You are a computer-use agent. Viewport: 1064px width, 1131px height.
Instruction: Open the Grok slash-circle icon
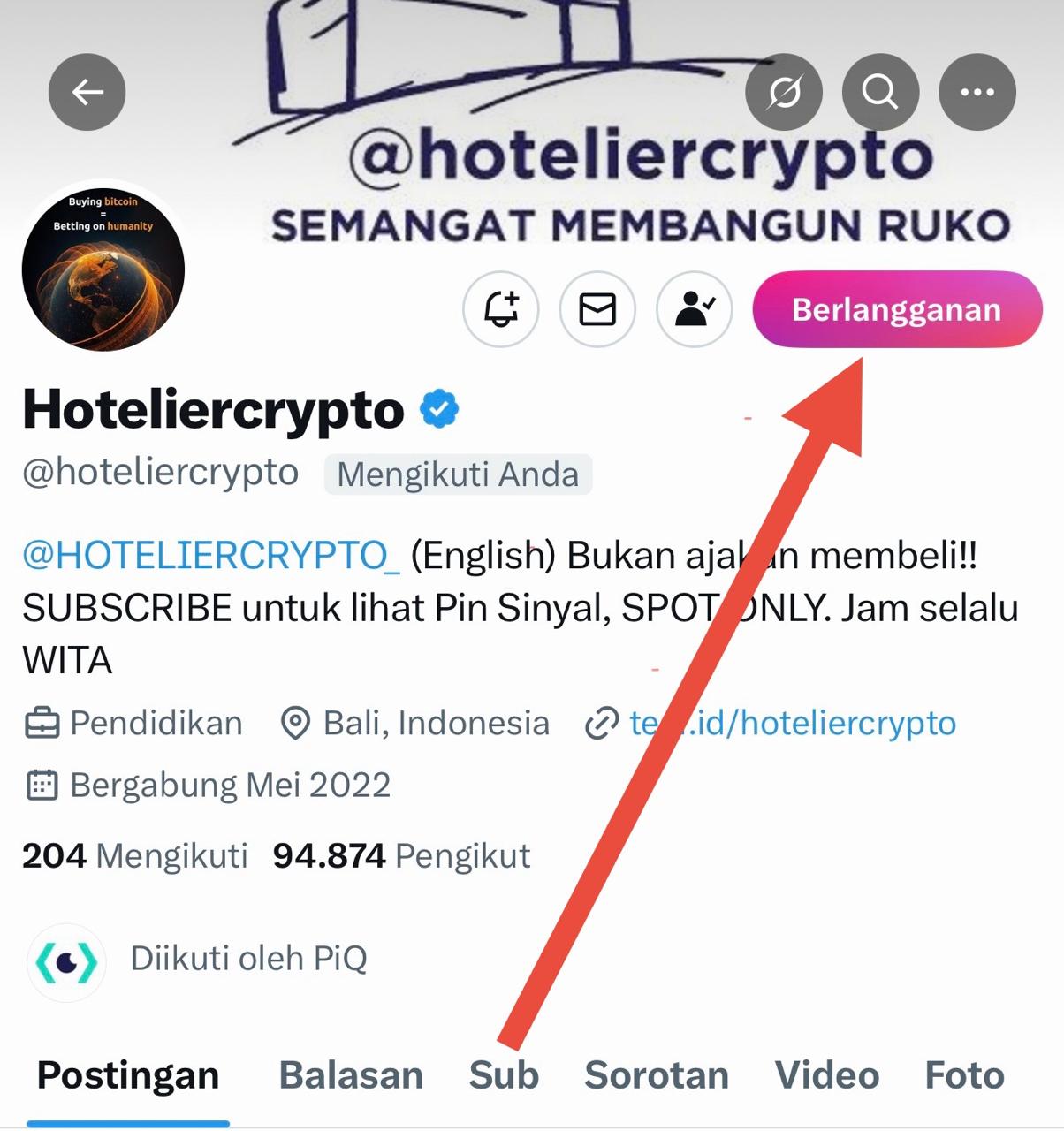(x=784, y=92)
